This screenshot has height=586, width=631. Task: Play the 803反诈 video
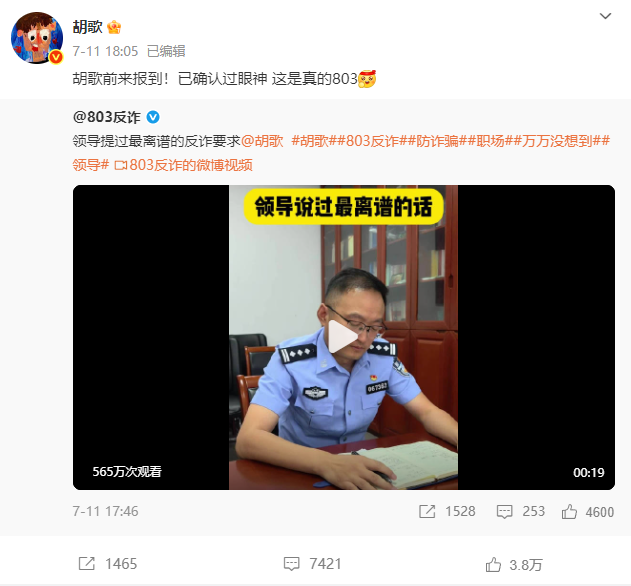tap(343, 337)
